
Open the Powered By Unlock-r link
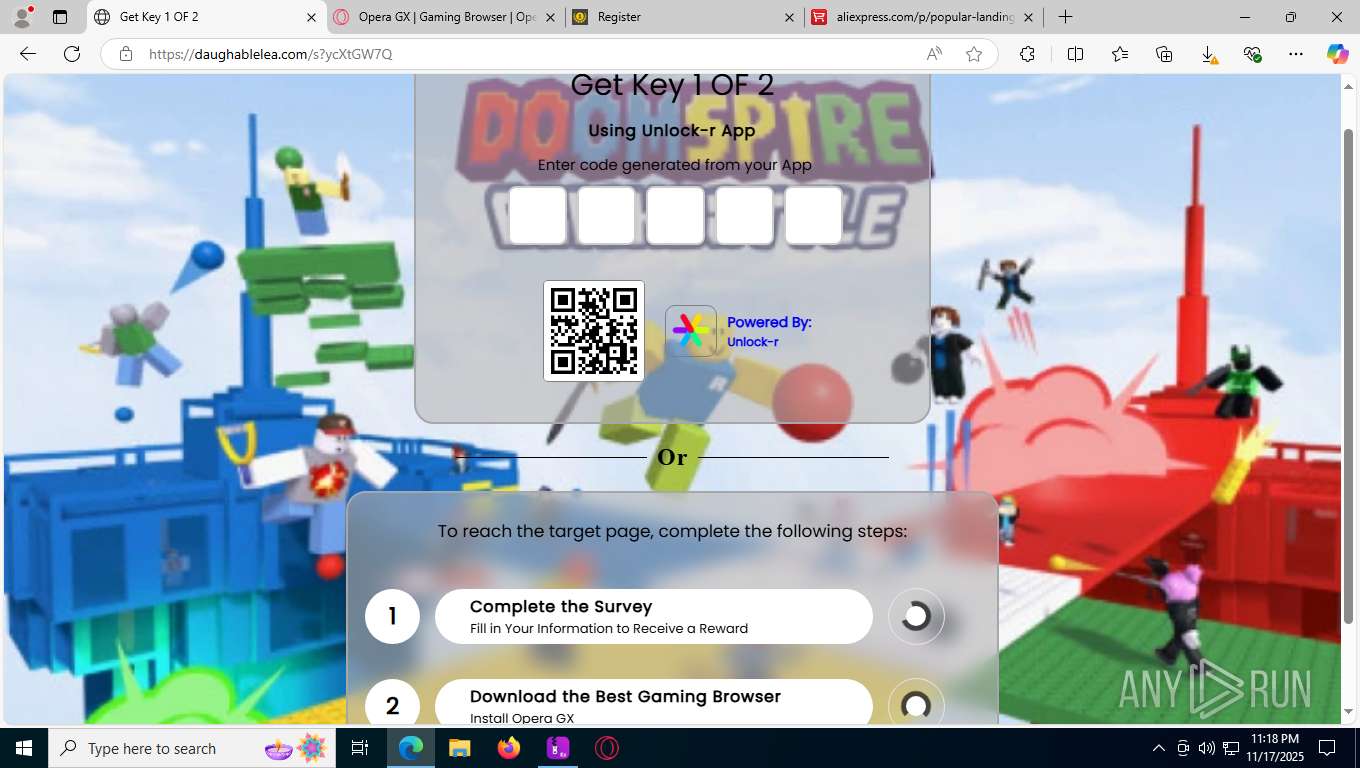(x=769, y=331)
